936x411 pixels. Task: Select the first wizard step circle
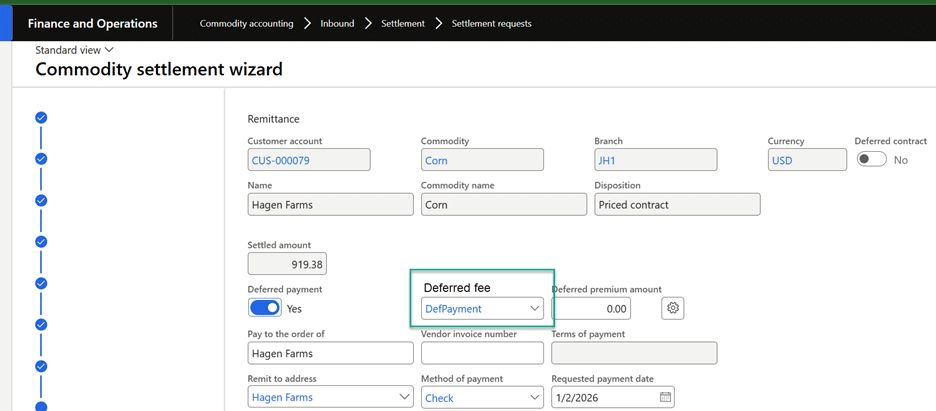click(41, 117)
